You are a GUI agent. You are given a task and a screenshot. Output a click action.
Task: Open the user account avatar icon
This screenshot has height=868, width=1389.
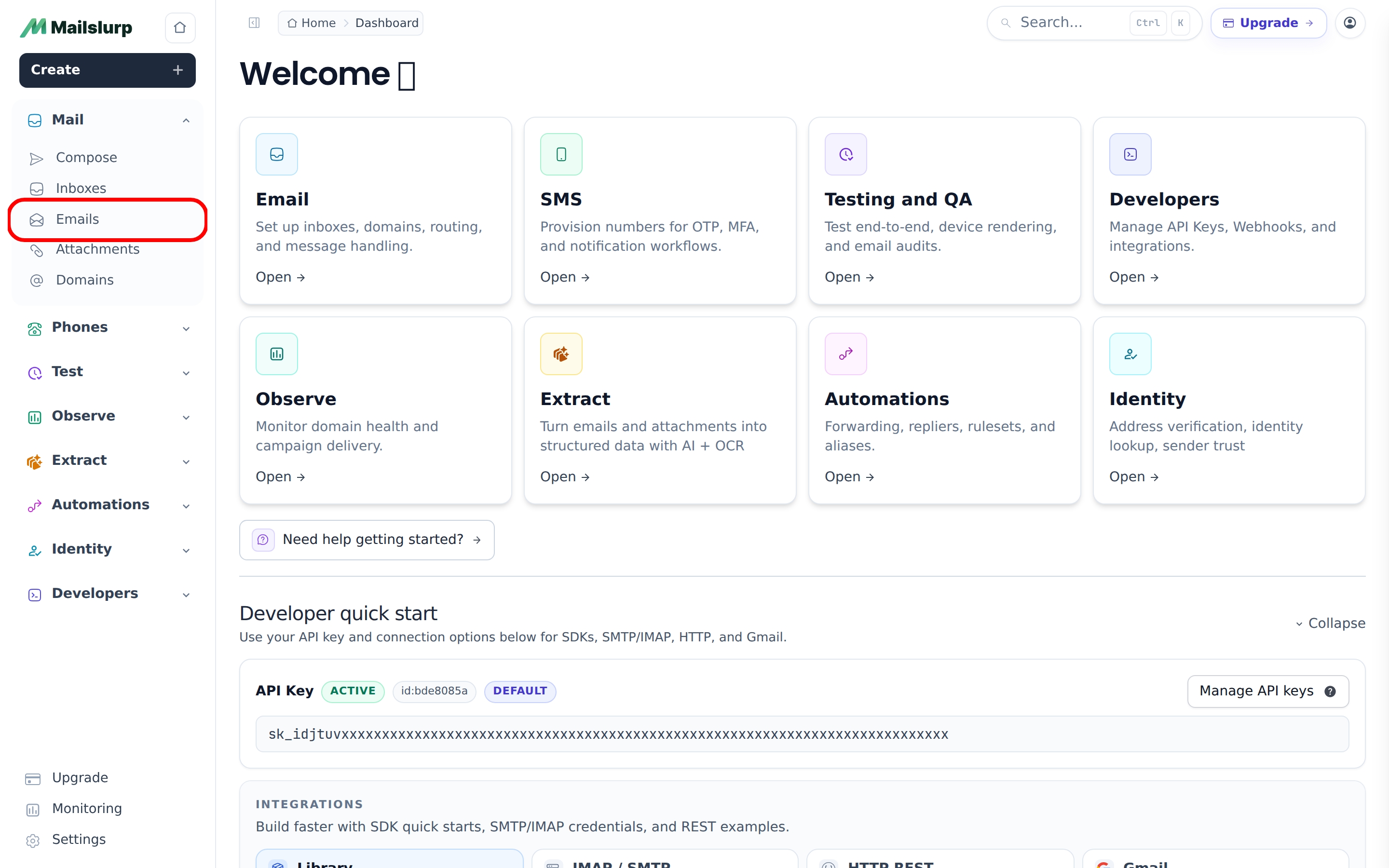pos(1350,23)
